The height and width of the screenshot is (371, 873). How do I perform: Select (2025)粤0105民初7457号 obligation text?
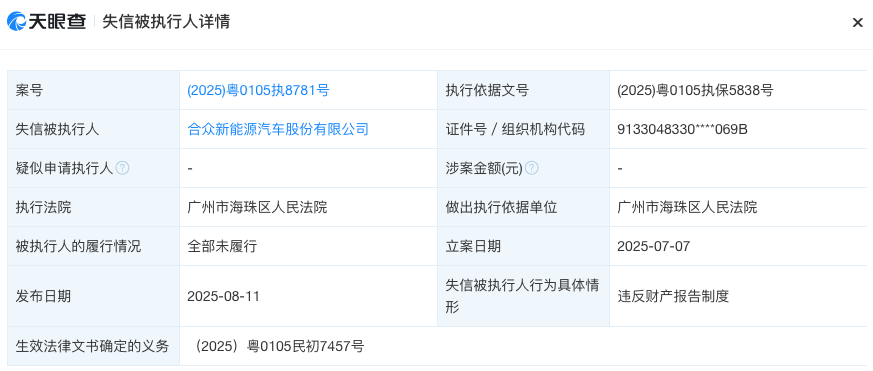[x=277, y=346]
